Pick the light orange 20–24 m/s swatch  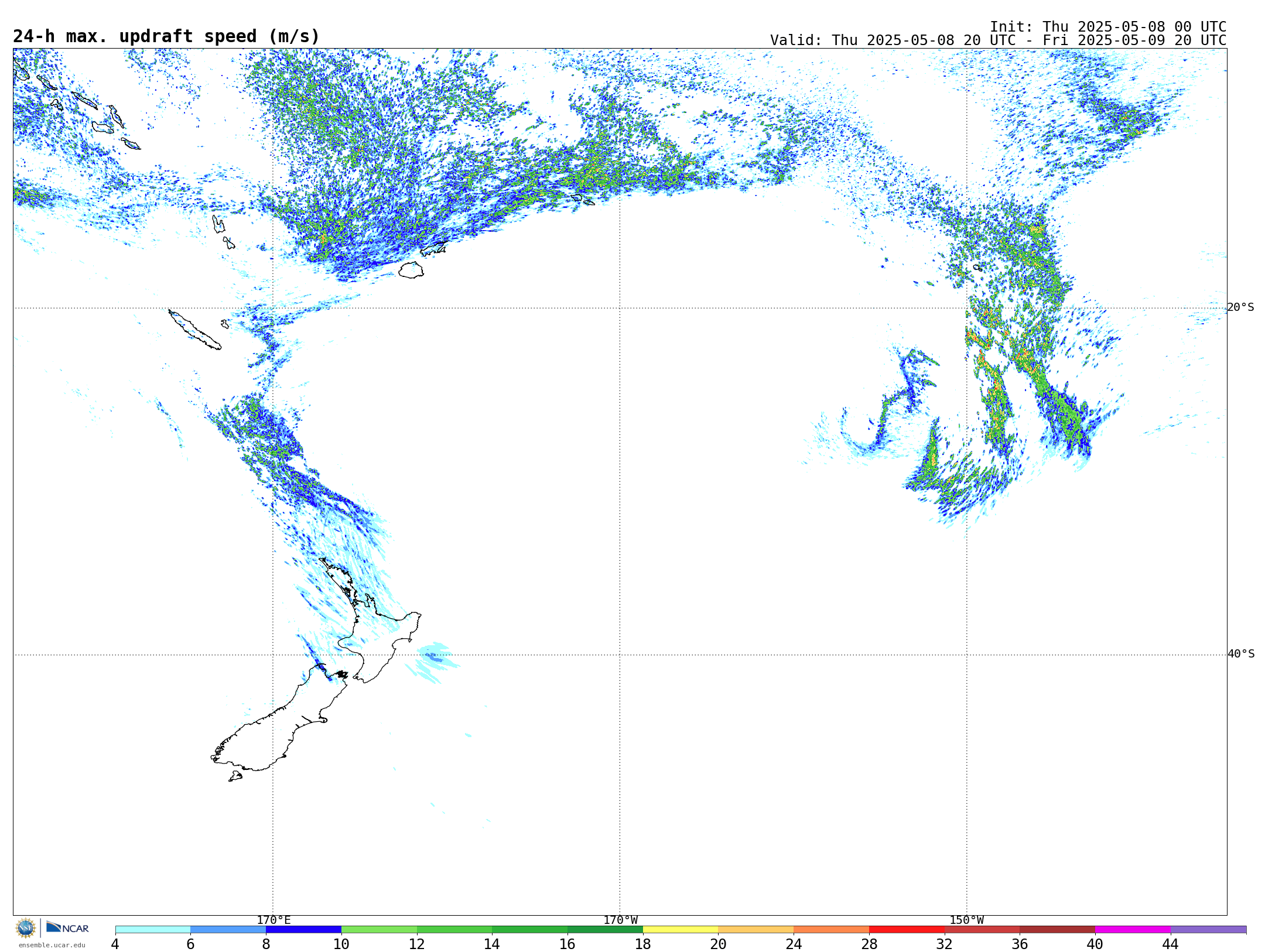[756, 930]
